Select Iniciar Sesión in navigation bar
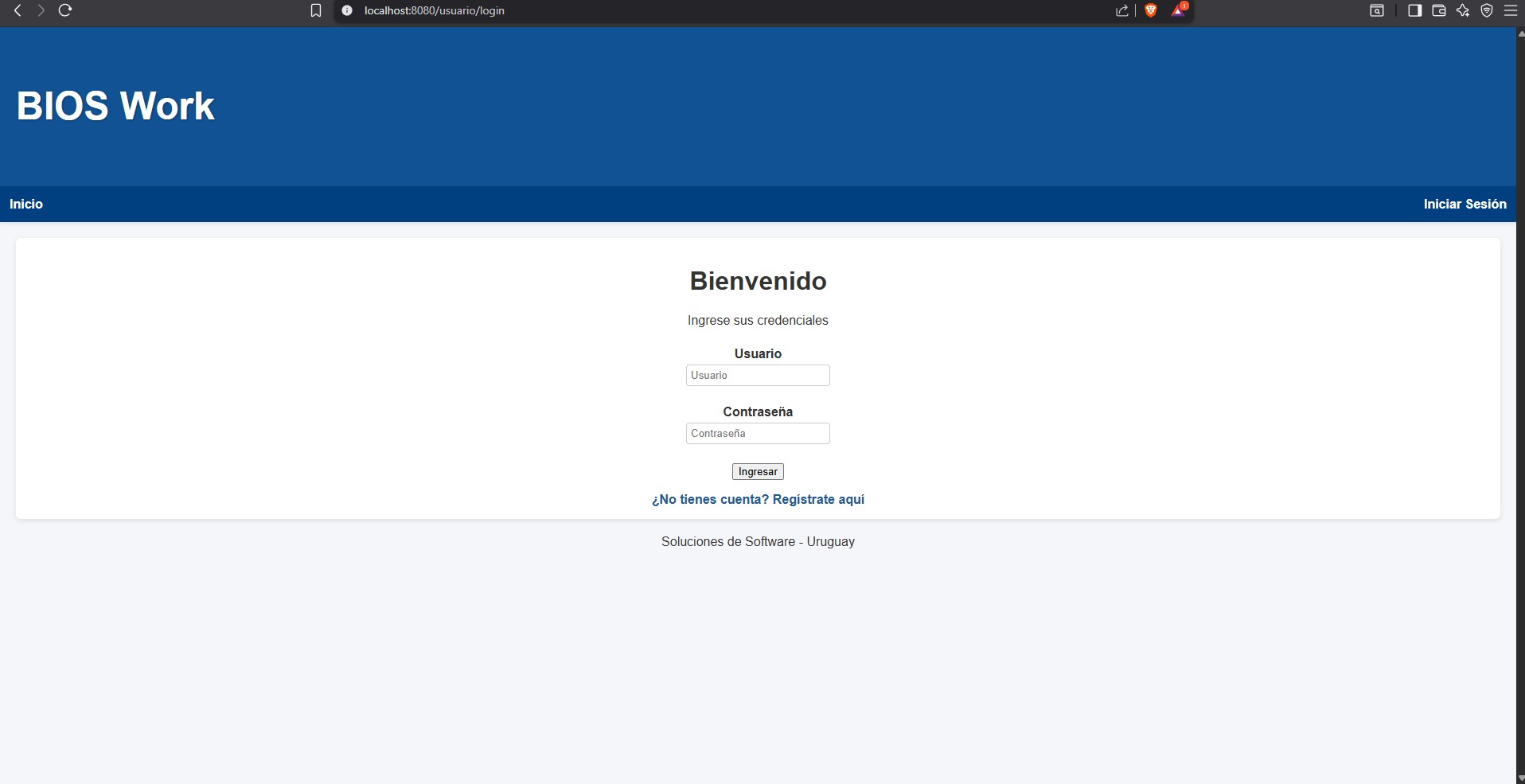This screenshot has height=784, width=1525. (1465, 204)
